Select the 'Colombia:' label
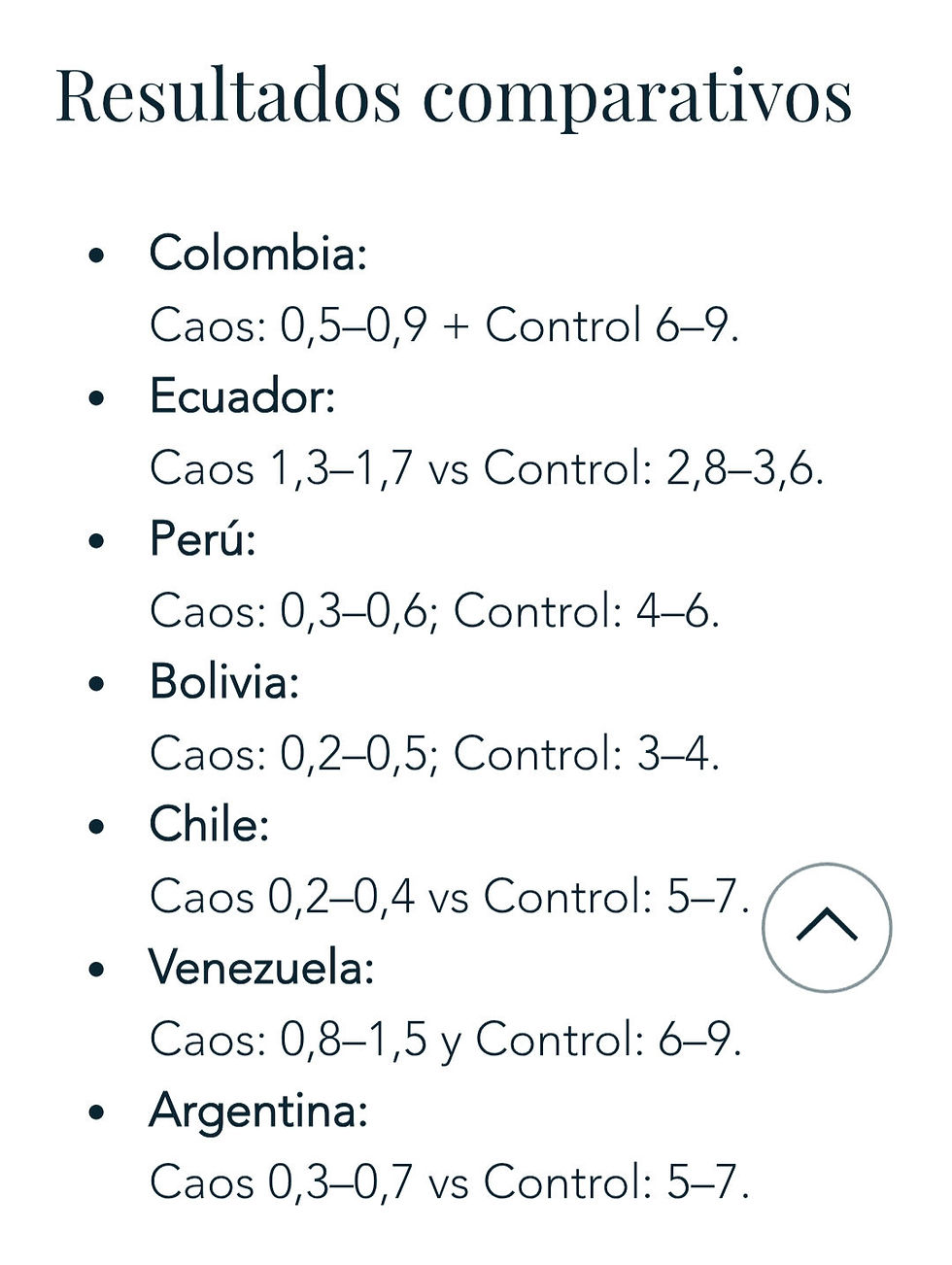Screen dimensions: 952x1265 pos(257,253)
